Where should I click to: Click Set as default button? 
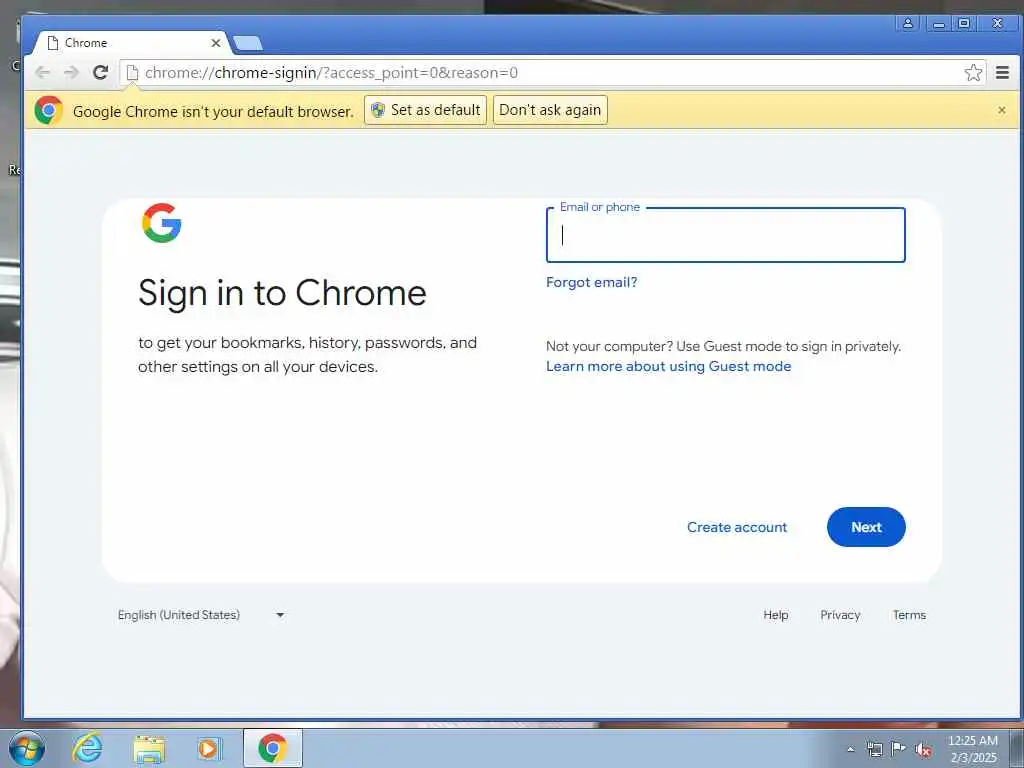425,110
